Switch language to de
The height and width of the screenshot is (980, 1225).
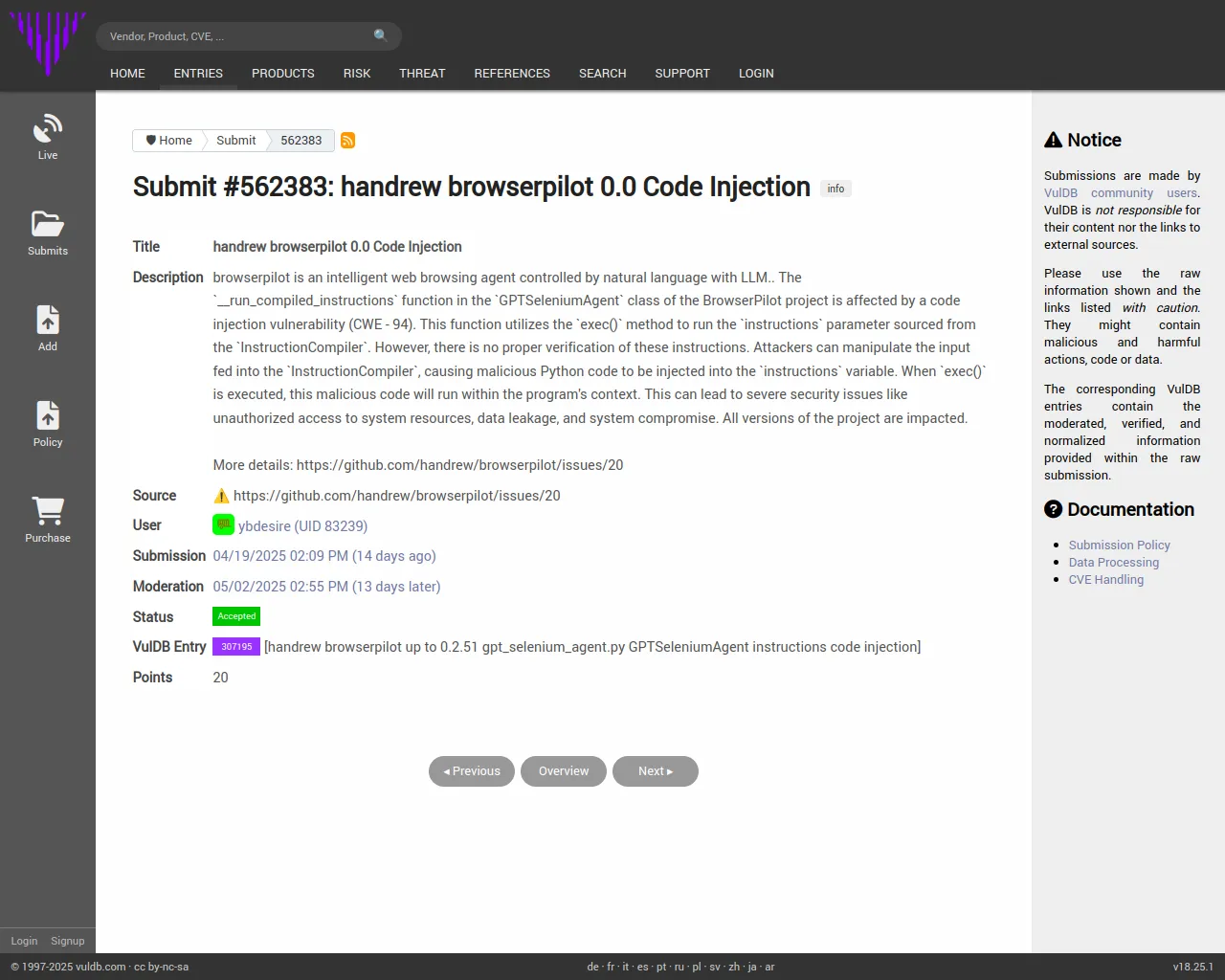(x=592, y=967)
